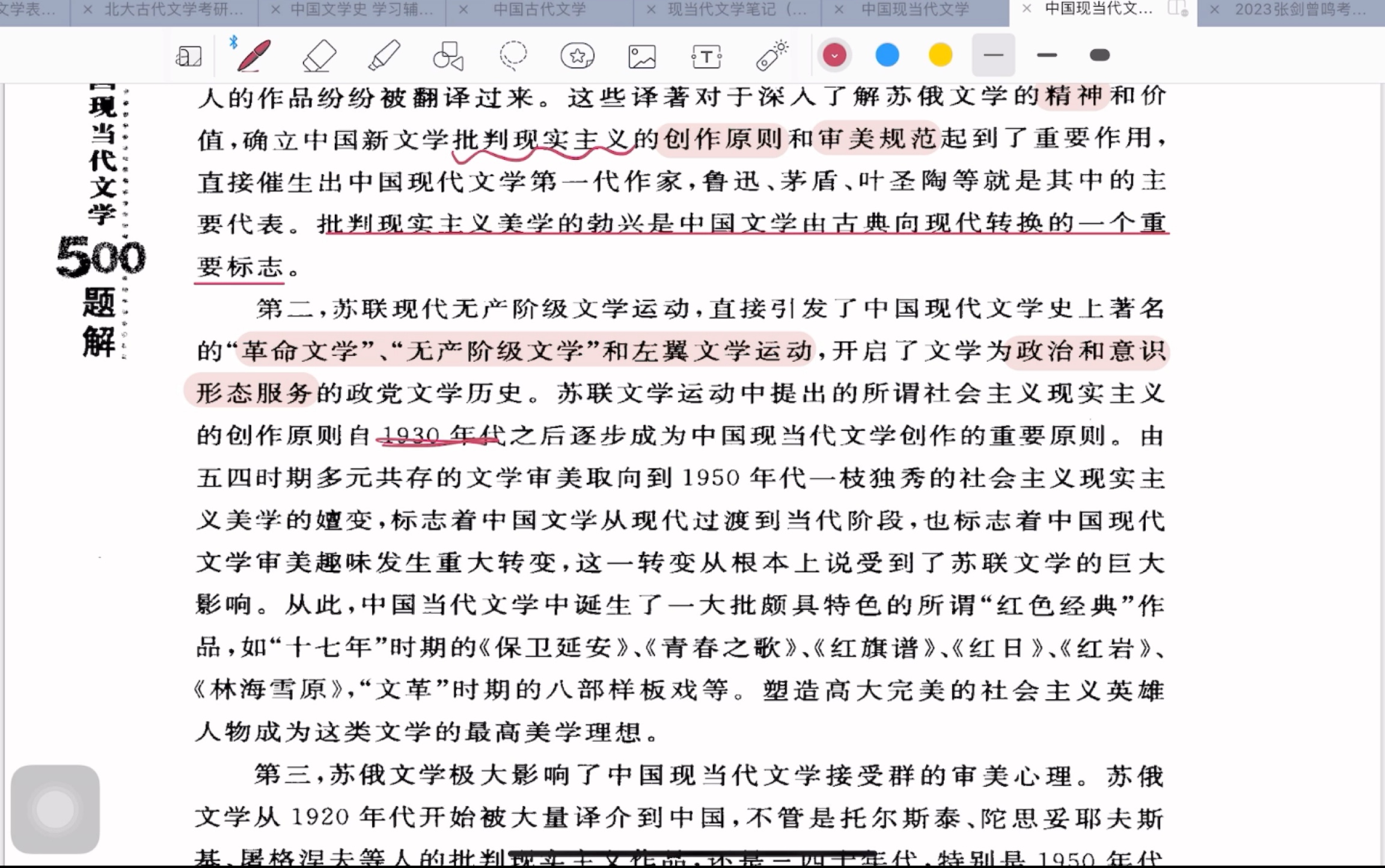The width and height of the screenshot is (1385, 868).
Task: Select the Lasso selection tool
Action: coord(513,56)
